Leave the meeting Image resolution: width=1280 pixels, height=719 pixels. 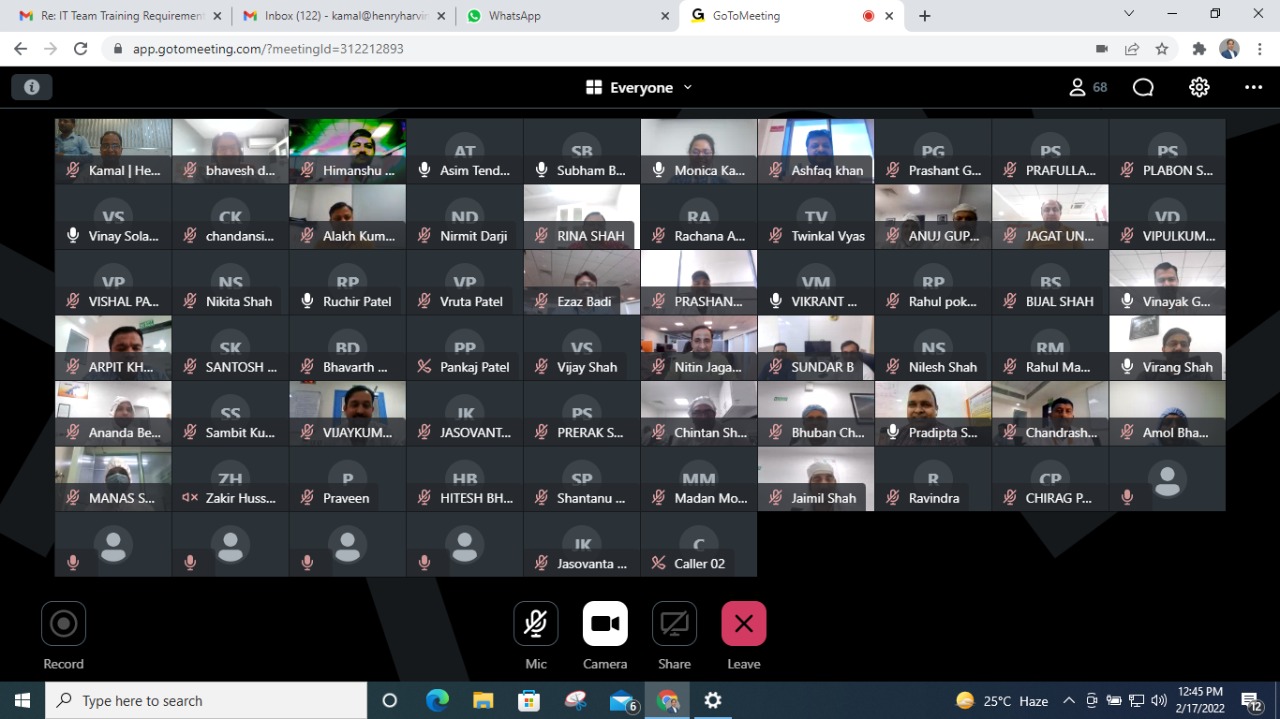tap(743, 624)
